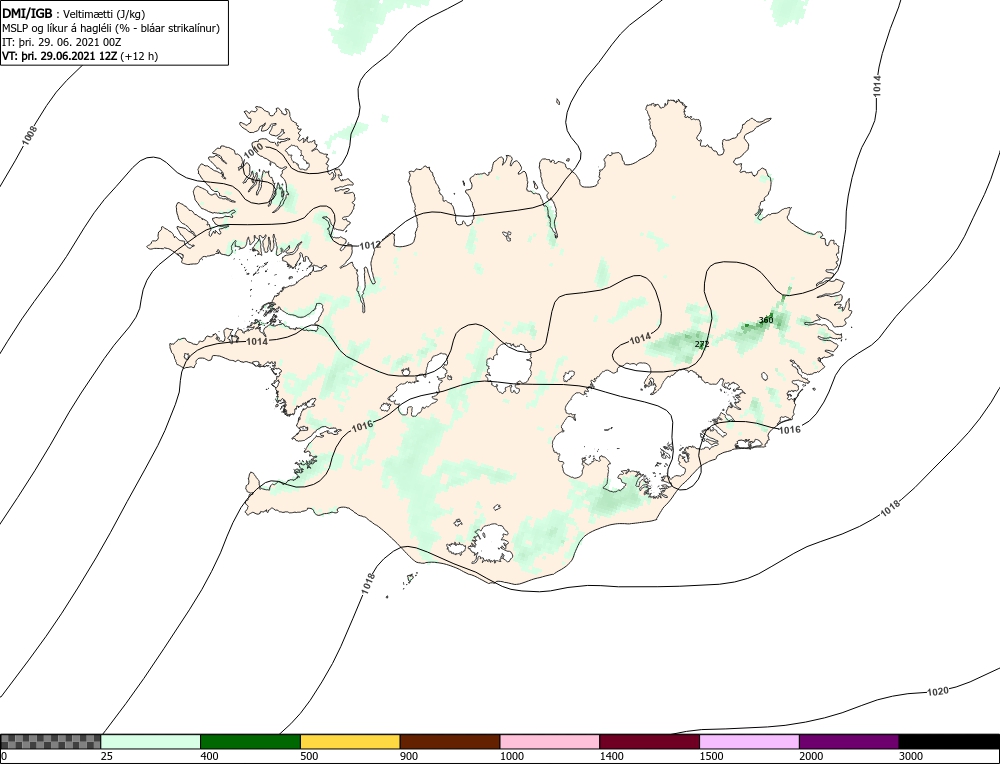
Task: Click the 1012 isobar label
Action: pos(370,246)
